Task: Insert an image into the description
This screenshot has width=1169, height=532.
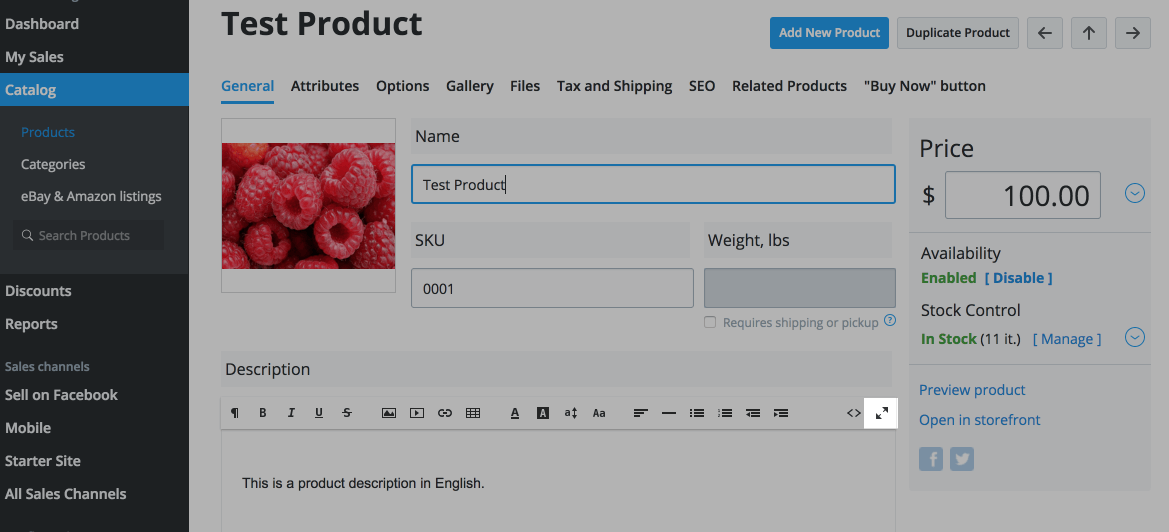Action: (x=389, y=413)
